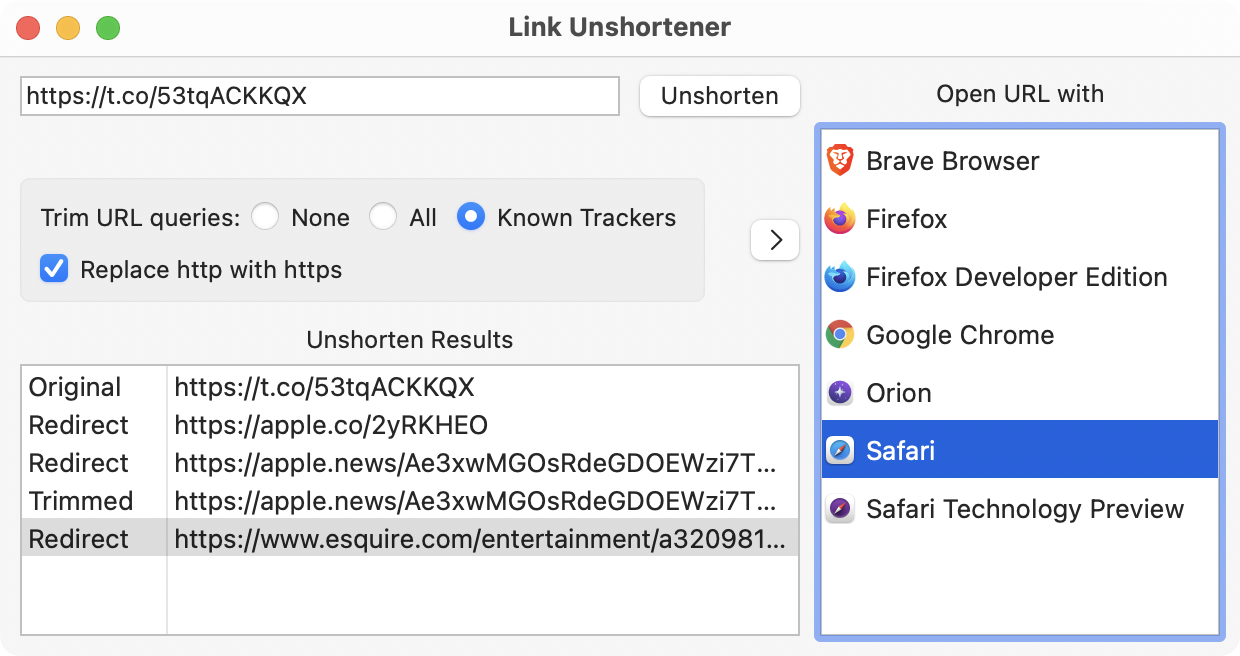Select the All trim option
The image size is (1240, 656).
(383, 217)
